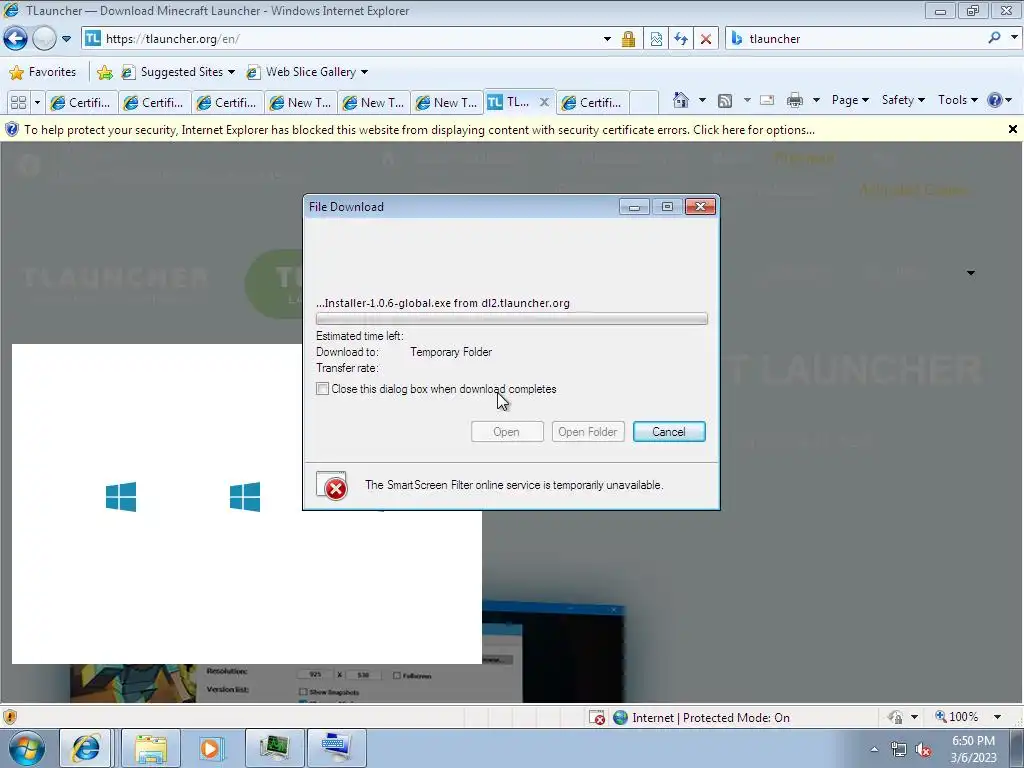Click the network tray icon
This screenshot has width=1024, height=768.
[x=899, y=749]
